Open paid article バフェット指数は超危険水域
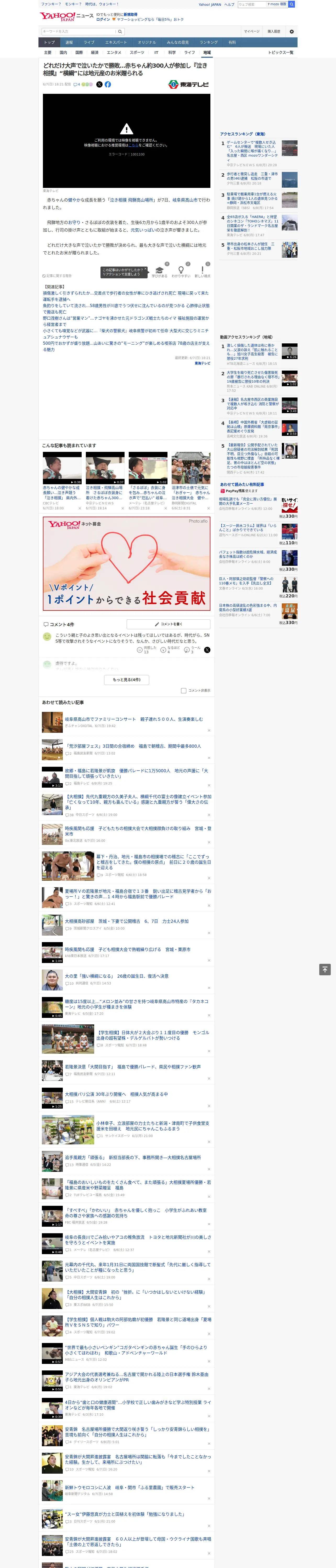 tap(248, 555)
